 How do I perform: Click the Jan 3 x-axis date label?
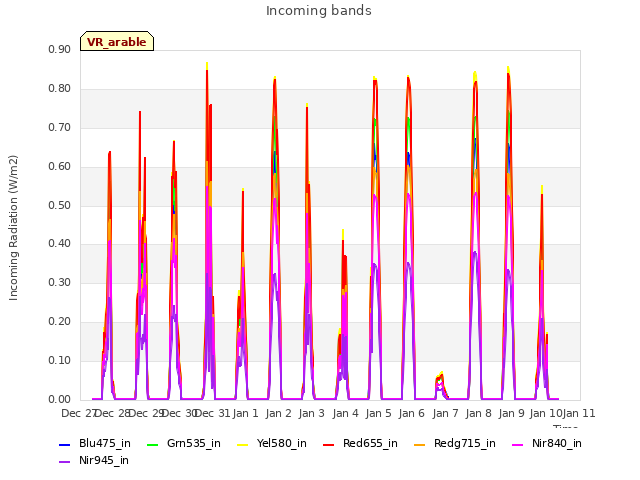pos(312,413)
